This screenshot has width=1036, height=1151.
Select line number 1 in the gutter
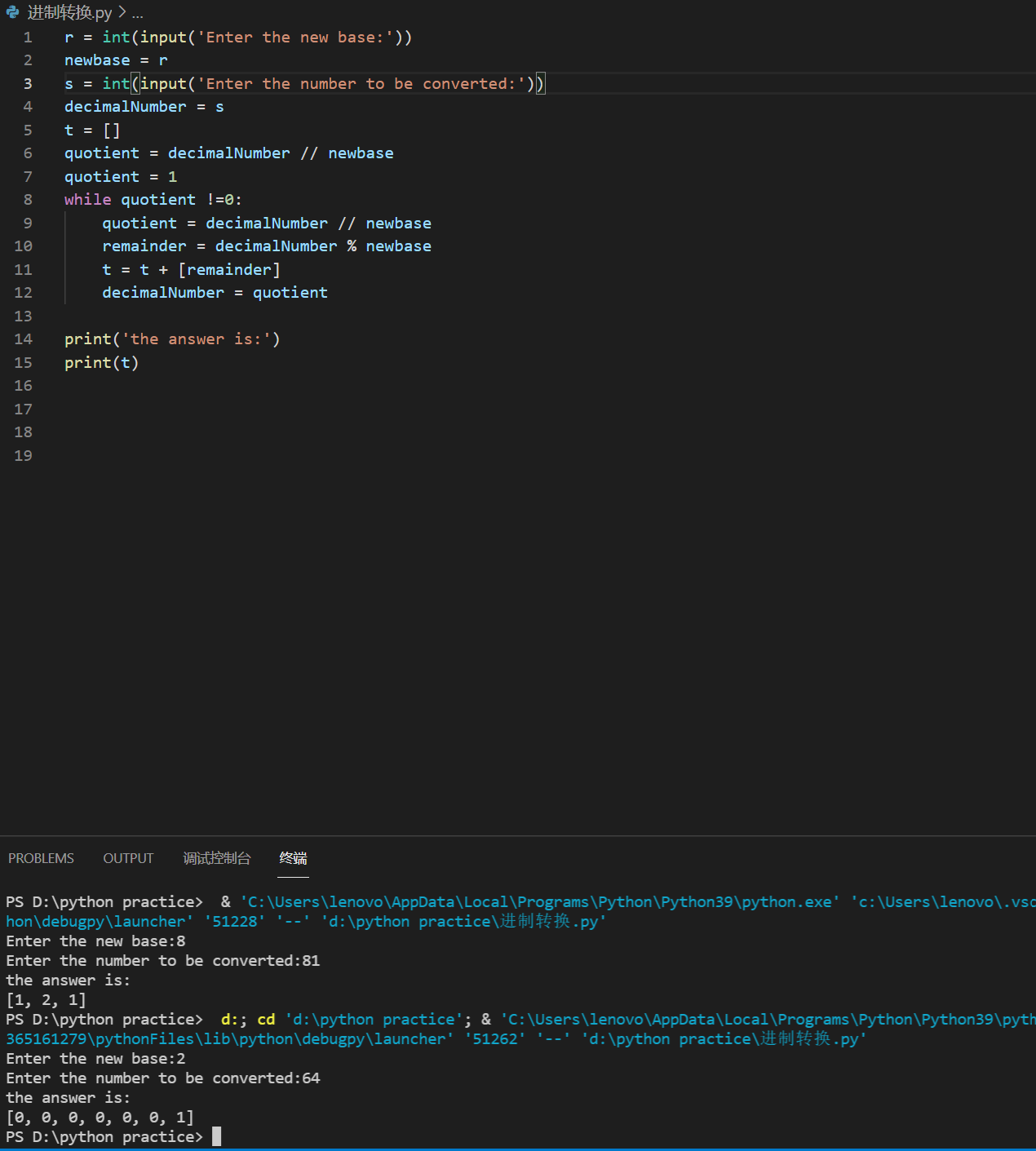tap(28, 38)
